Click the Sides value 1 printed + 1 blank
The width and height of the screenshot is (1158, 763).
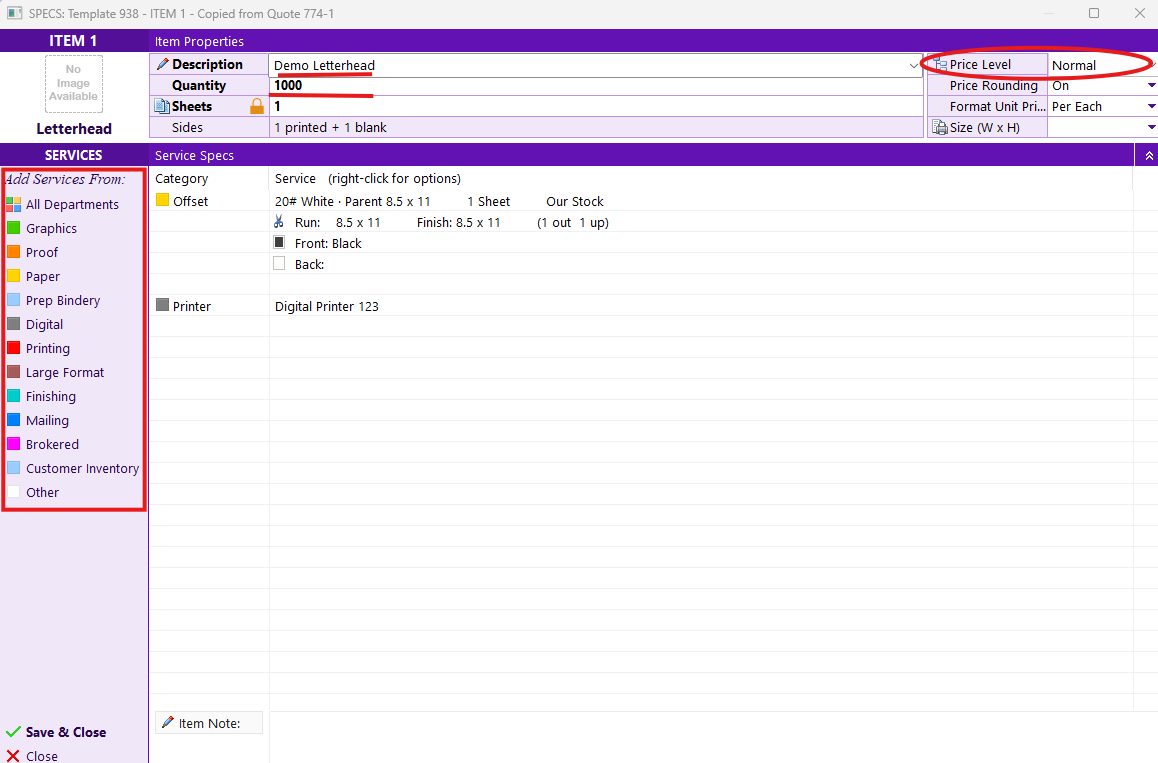(x=330, y=127)
